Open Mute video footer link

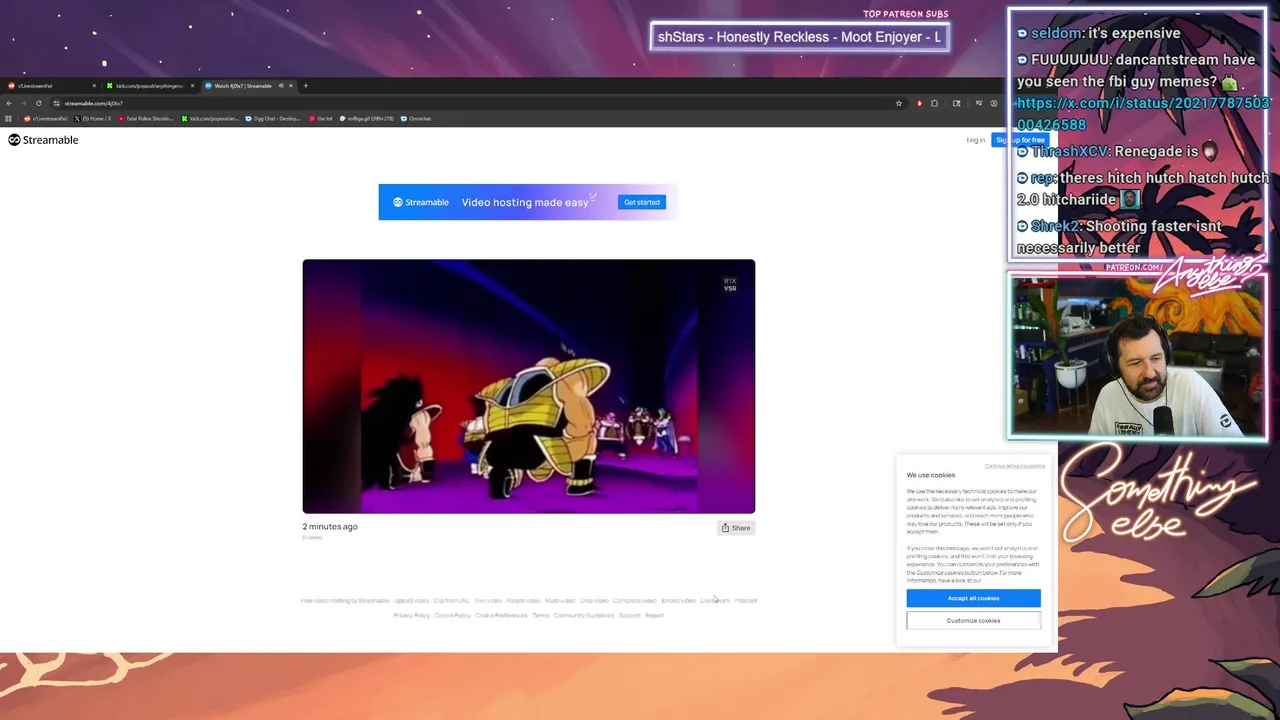[x=560, y=601]
